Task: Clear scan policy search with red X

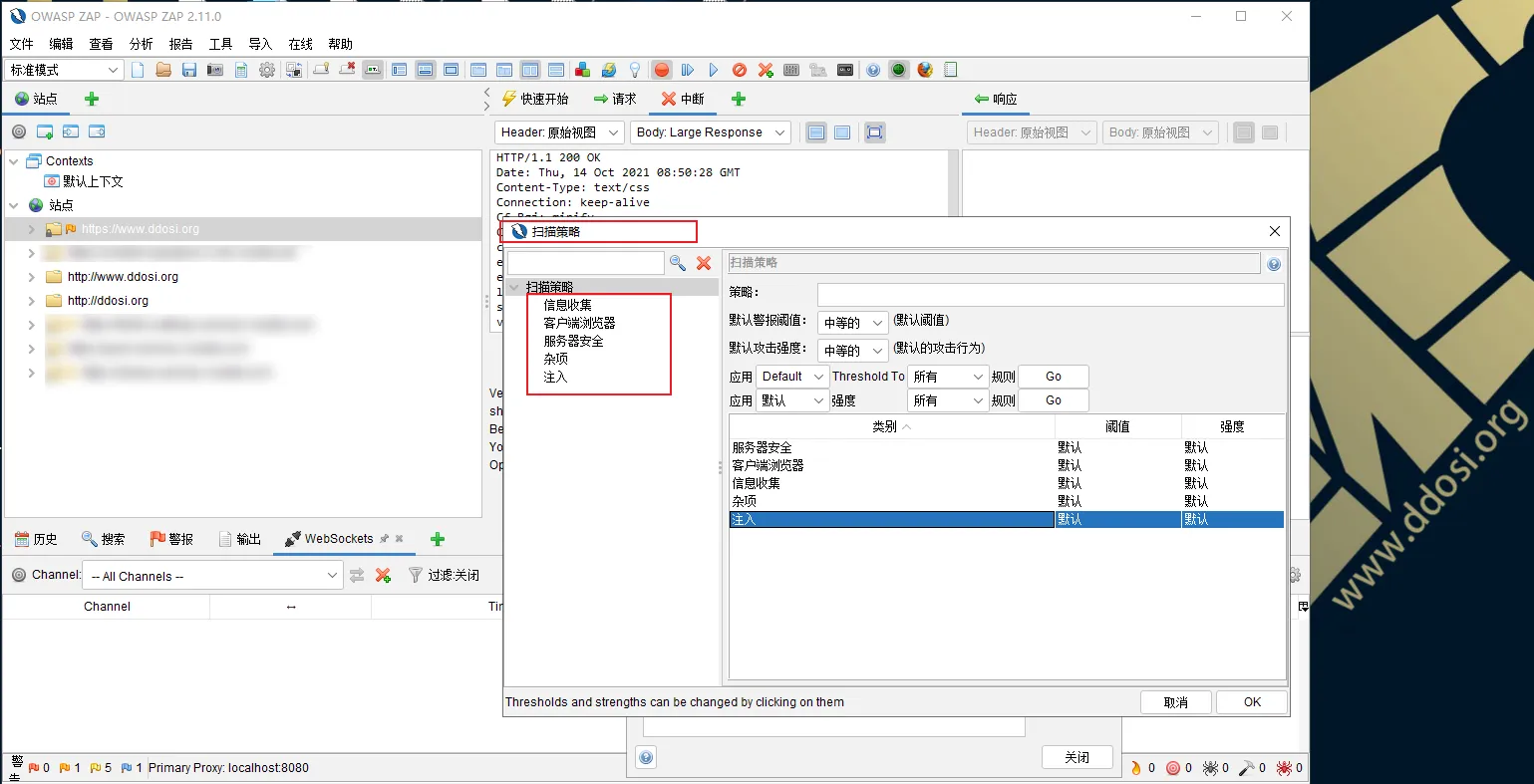Action: pos(704,263)
